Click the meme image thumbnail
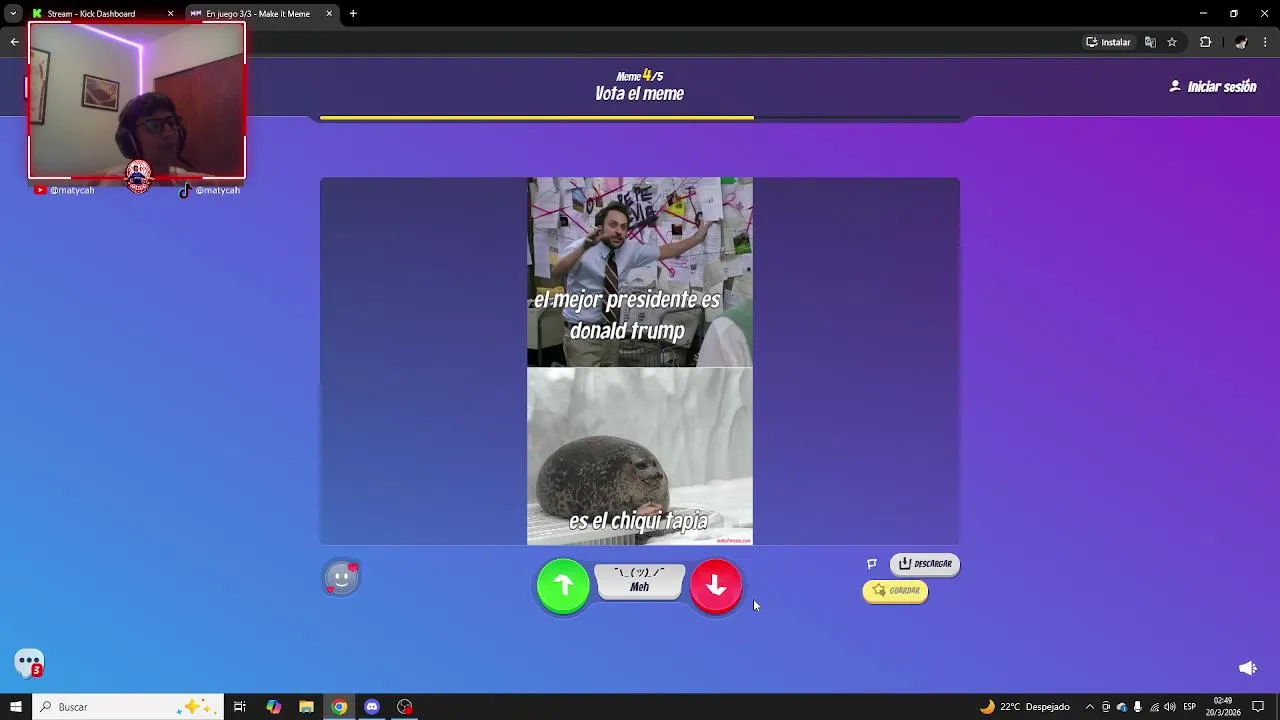The image size is (1280, 720). click(x=640, y=362)
